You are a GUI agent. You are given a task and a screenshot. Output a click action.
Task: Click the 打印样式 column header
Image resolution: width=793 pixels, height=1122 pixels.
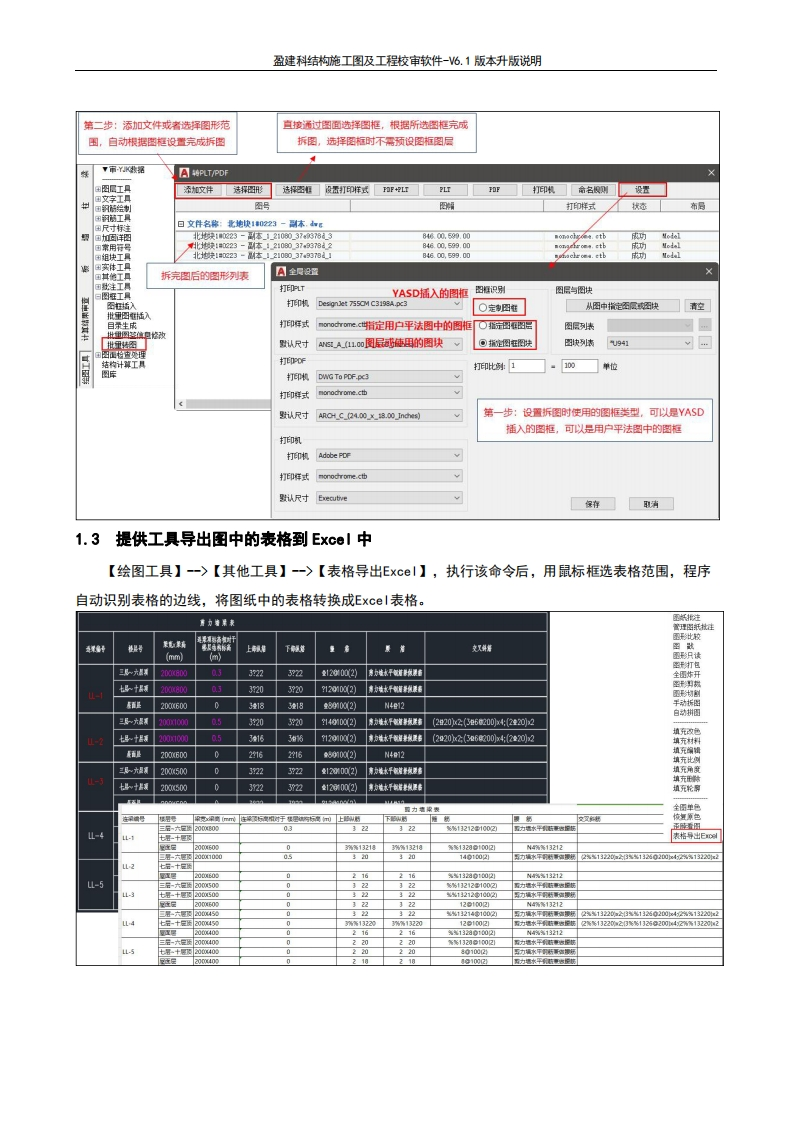[580, 206]
